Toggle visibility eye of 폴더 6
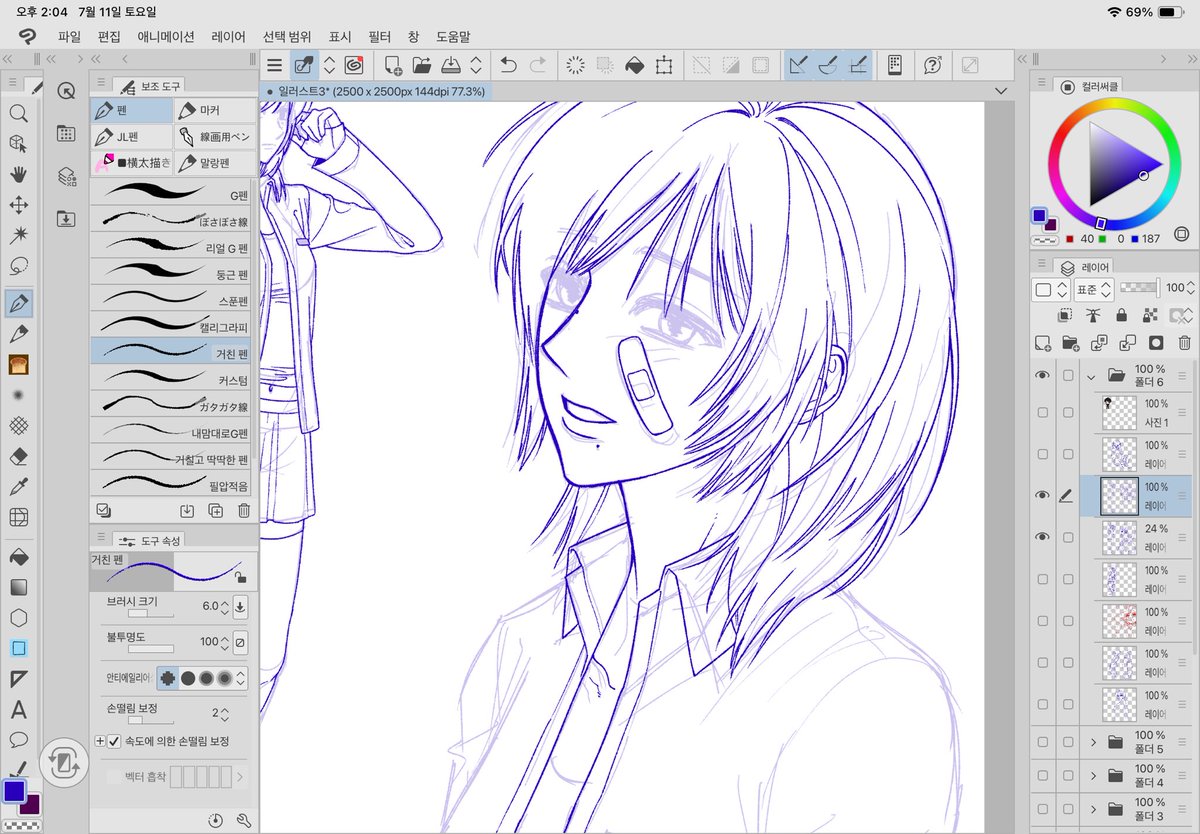This screenshot has width=1200, height=834. click(1042, 376)
